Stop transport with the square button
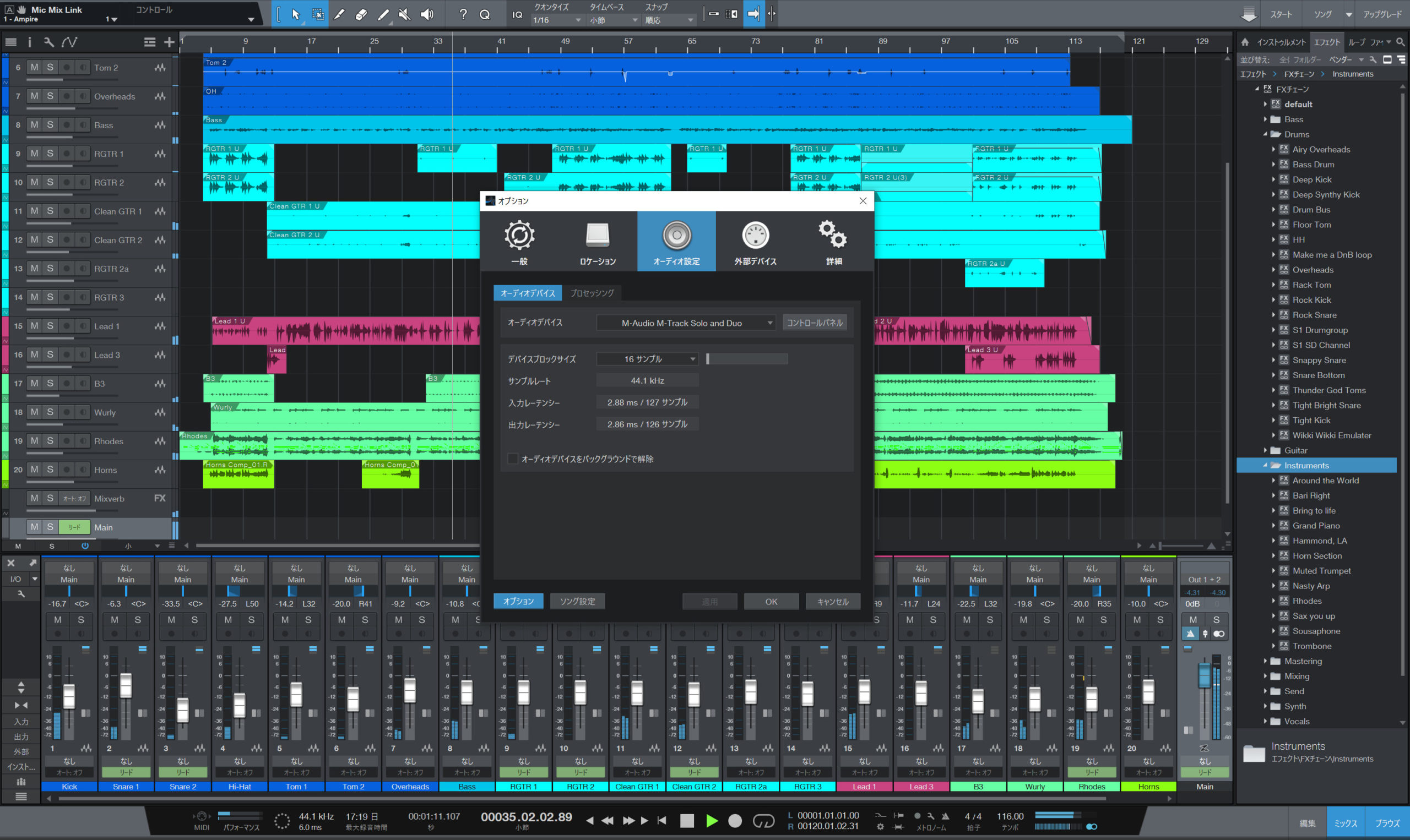Viewport: 1410px width, 840px height. point(687,820)
